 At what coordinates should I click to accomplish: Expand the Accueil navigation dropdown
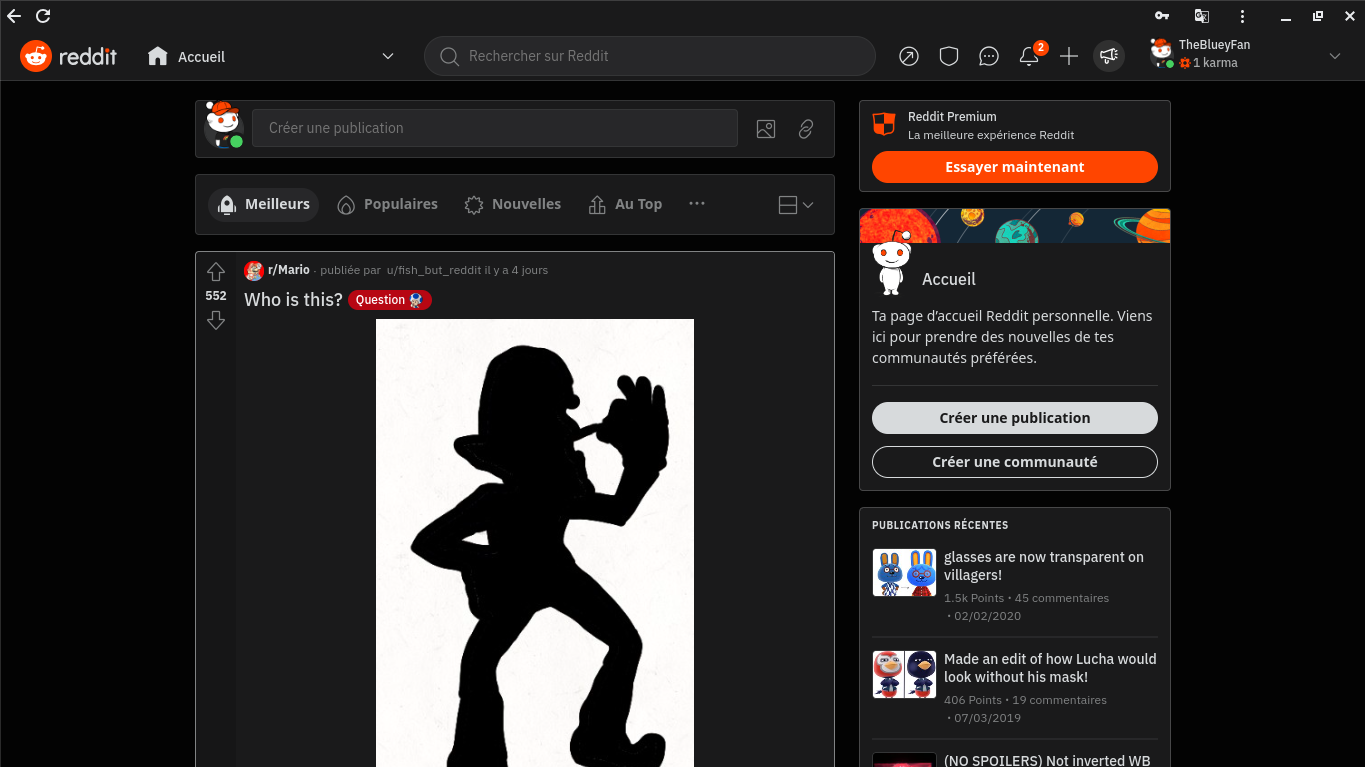point(388,57)
